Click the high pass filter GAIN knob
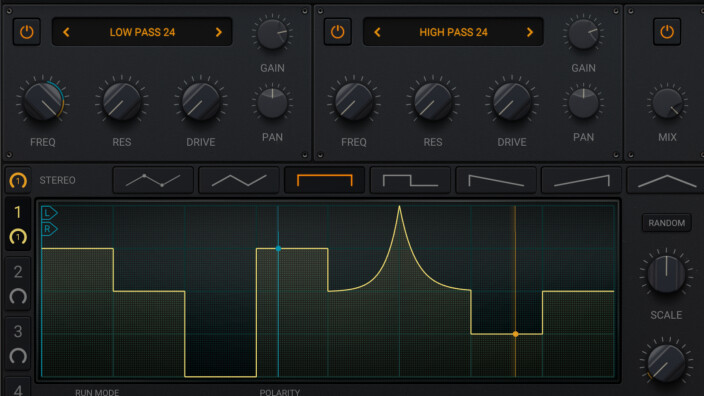This screenshot has width=704, height=396. (583, 34)
